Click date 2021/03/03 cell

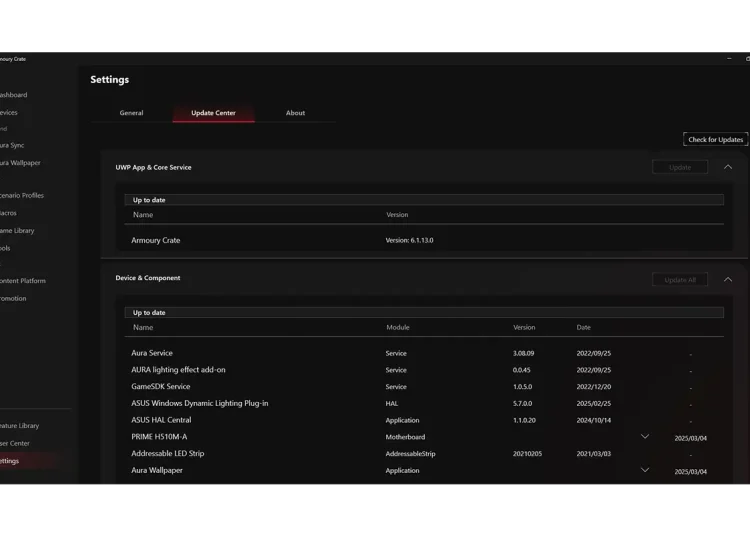[594, 454]
